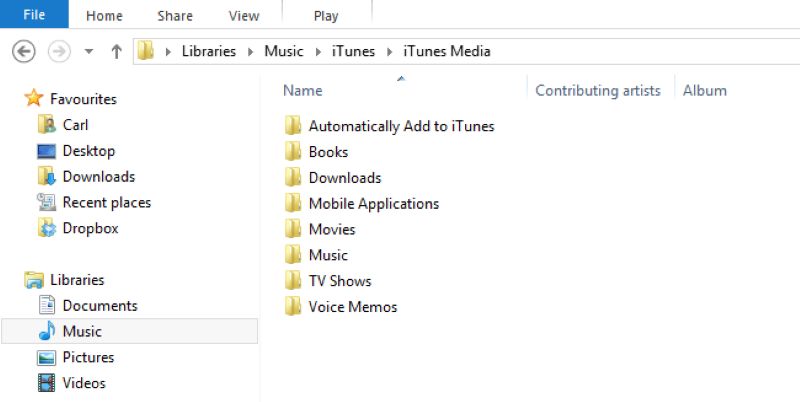The image size is (800, 402).
Task: Sort by the Name column header
Action: [x=303, y=90]
